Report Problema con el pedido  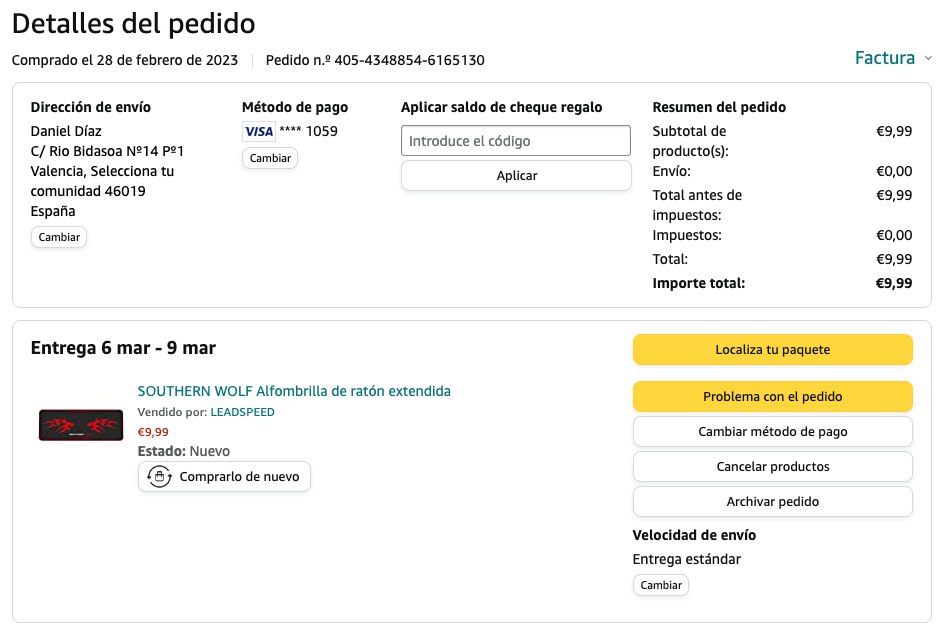772,397
